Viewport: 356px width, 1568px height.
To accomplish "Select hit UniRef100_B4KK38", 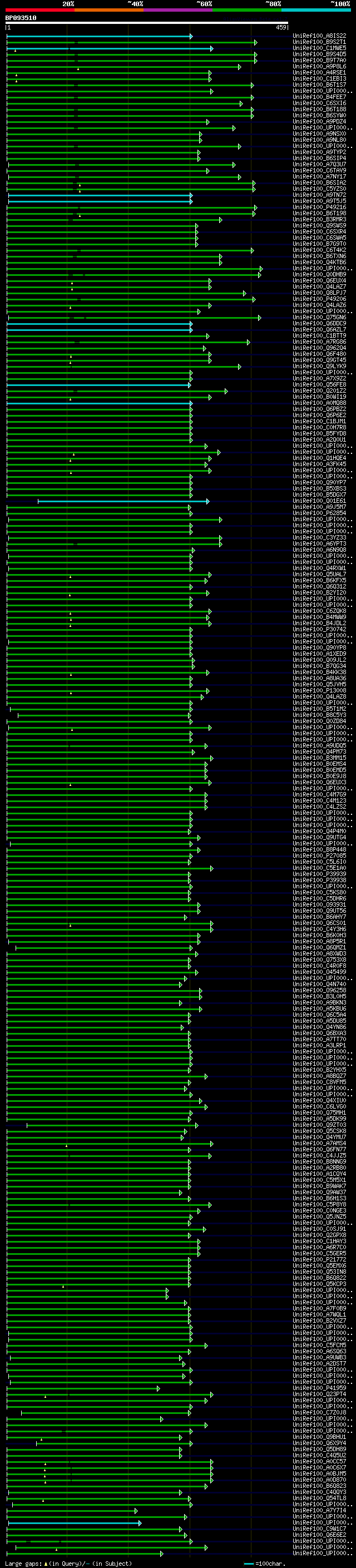I will coord(319,671).
